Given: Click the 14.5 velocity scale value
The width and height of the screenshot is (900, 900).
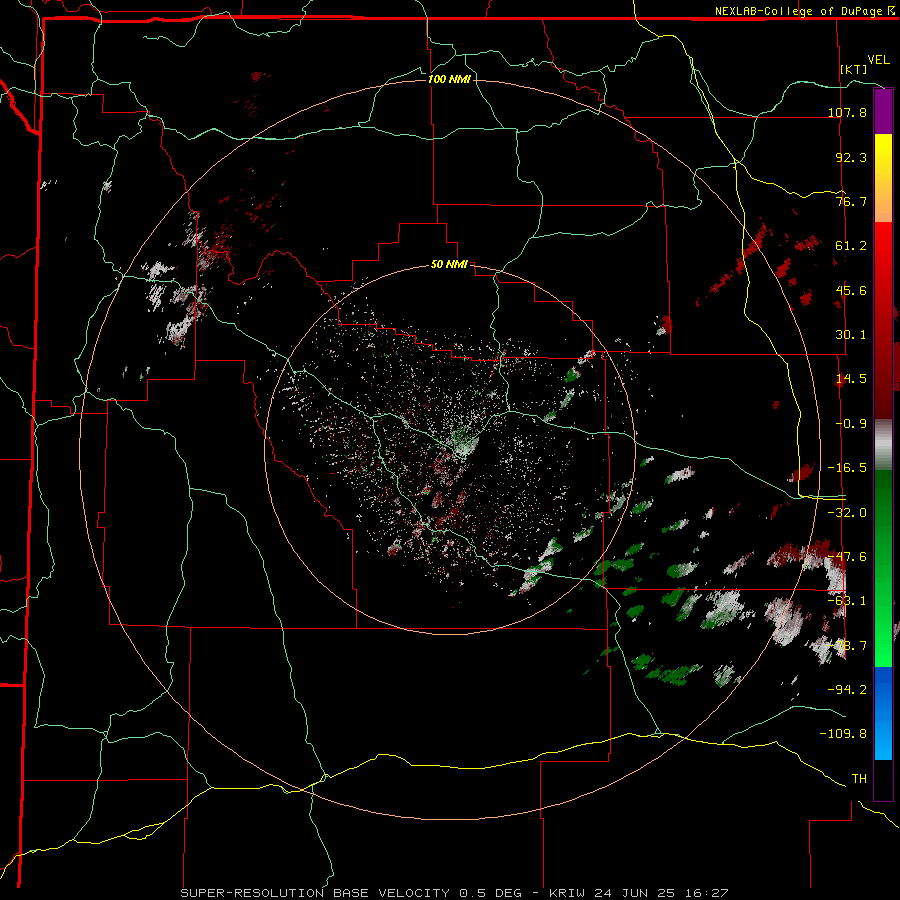Looking at the screenshot, I should click(851, 379).
